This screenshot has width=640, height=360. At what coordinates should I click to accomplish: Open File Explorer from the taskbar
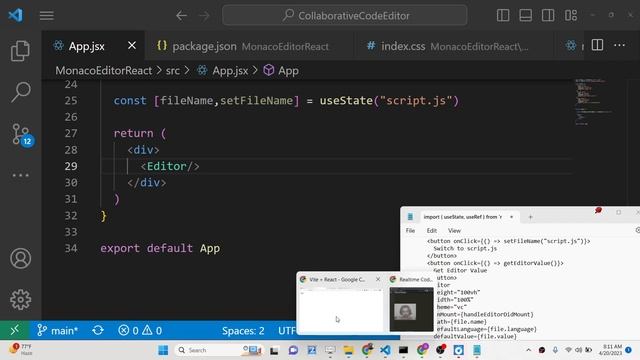(348, 350)
